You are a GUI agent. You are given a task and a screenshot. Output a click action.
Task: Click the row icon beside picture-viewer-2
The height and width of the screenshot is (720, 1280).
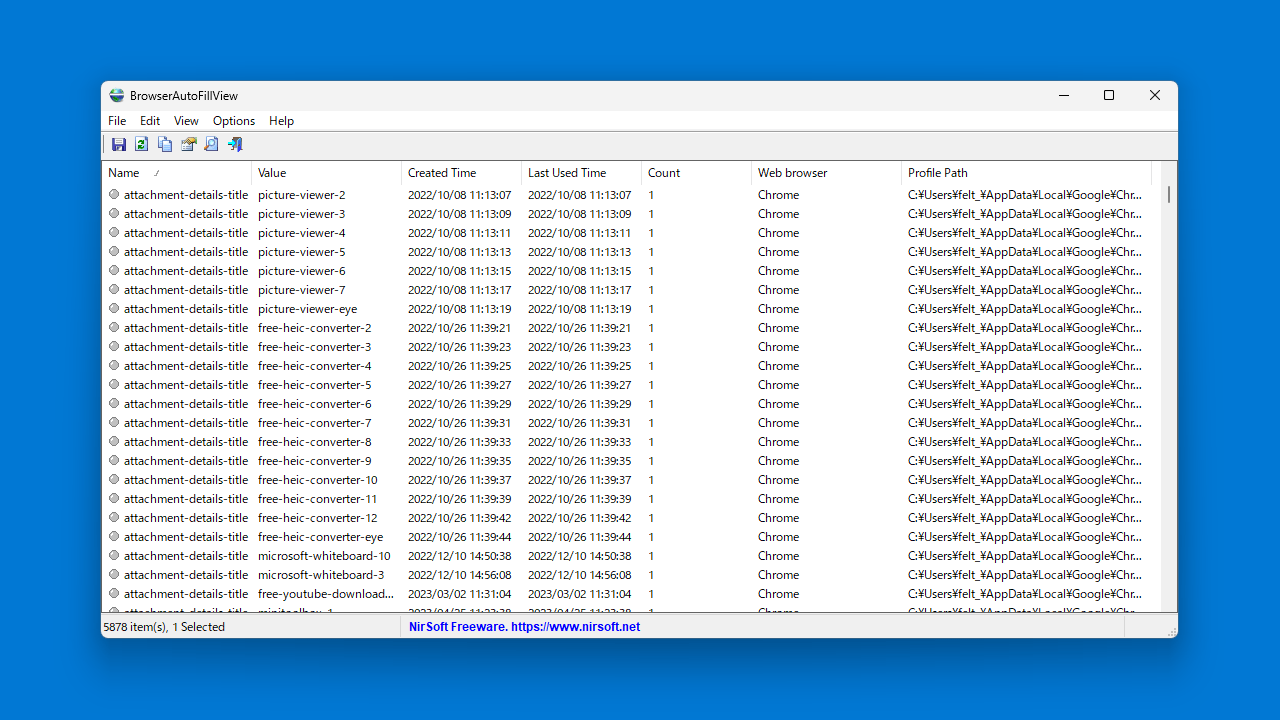pyautogui.click(x=114, y=195)
